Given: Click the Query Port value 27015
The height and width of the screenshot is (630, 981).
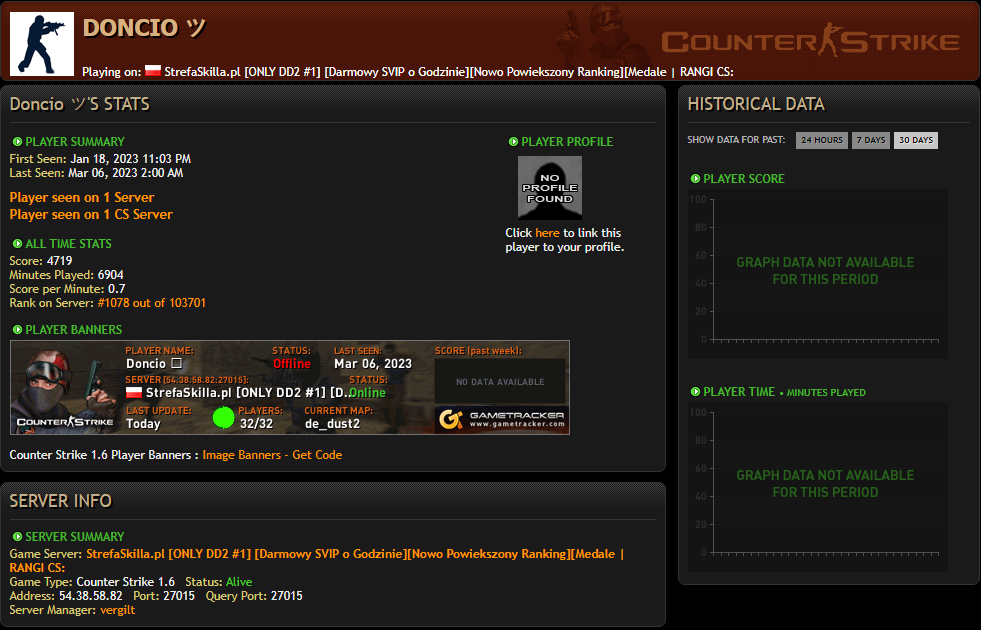Looking at the screenshot, I should click(x=287, y=596).
